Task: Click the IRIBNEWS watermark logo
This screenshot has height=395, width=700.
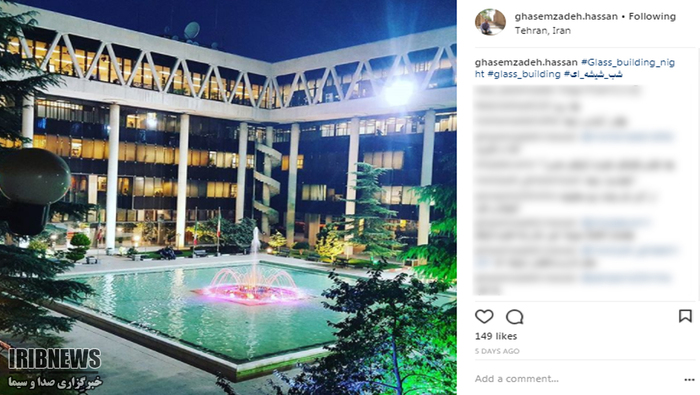Action: tap(54, 359)
